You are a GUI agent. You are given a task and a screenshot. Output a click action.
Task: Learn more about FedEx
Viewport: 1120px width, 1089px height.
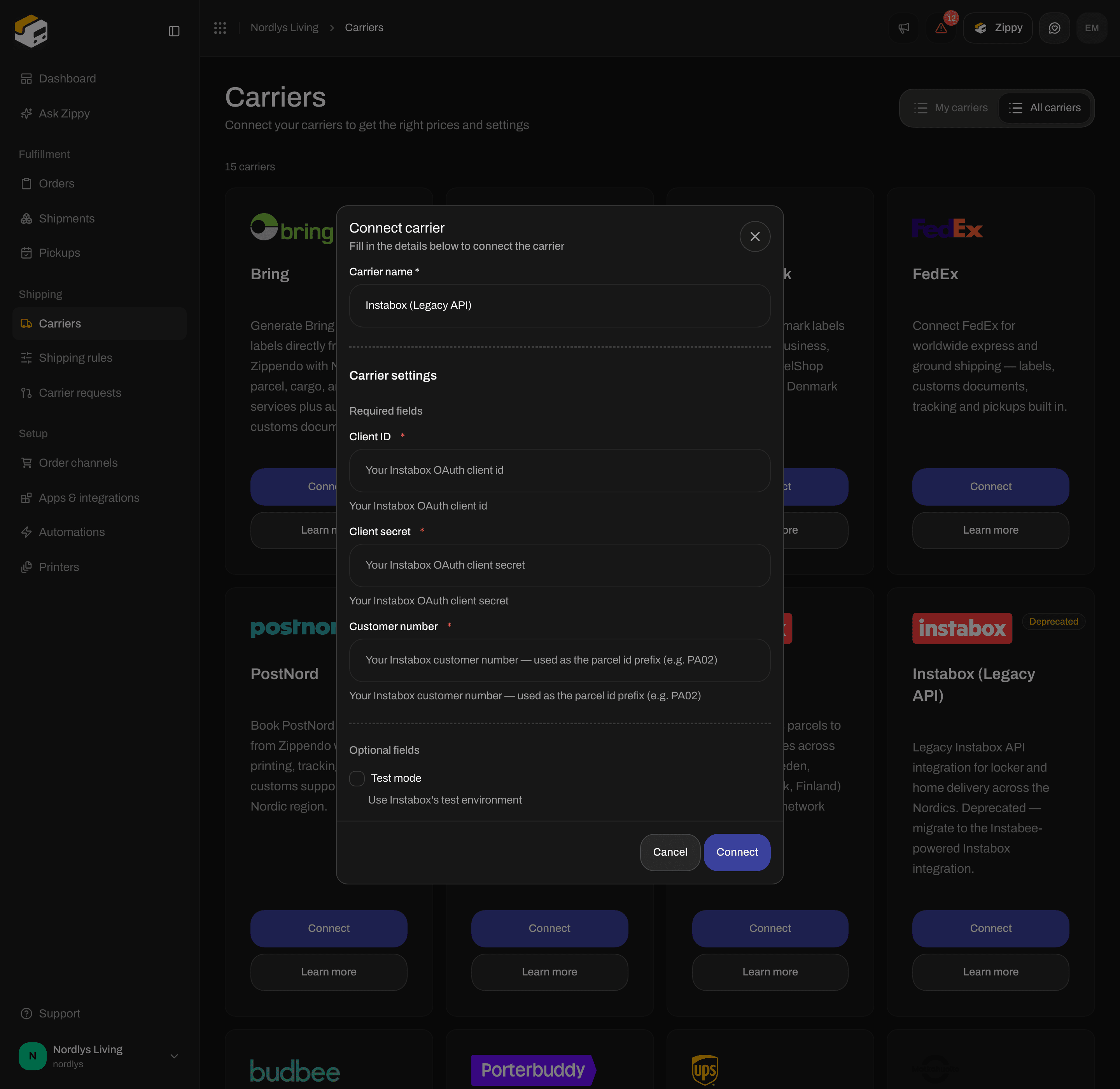990,530
